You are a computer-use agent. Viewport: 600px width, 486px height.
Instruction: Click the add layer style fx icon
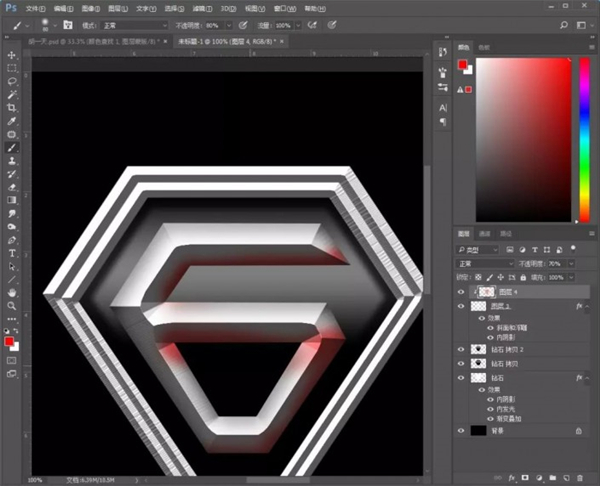click(511, 478)
